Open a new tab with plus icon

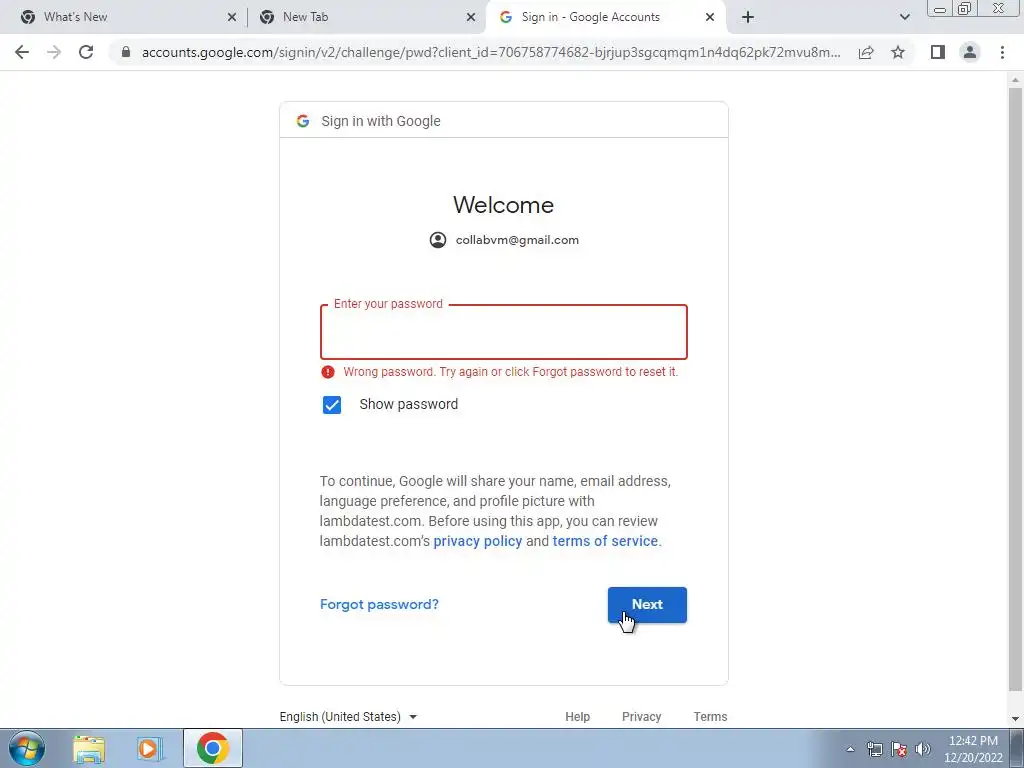click(748, 17)
